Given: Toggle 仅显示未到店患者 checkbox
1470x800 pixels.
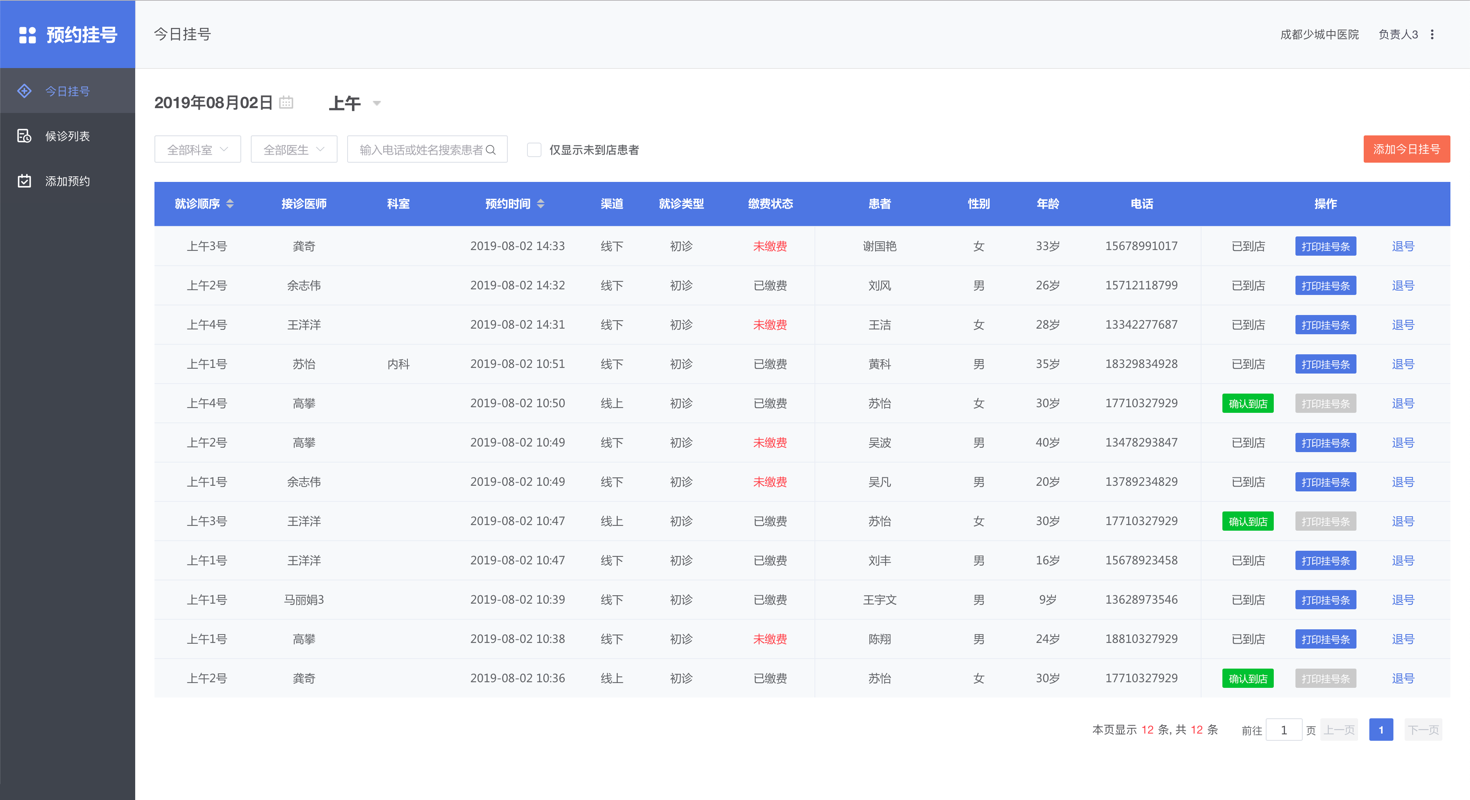Looking at the screenshot, I should pyautogui.click(x=534, y=150).
